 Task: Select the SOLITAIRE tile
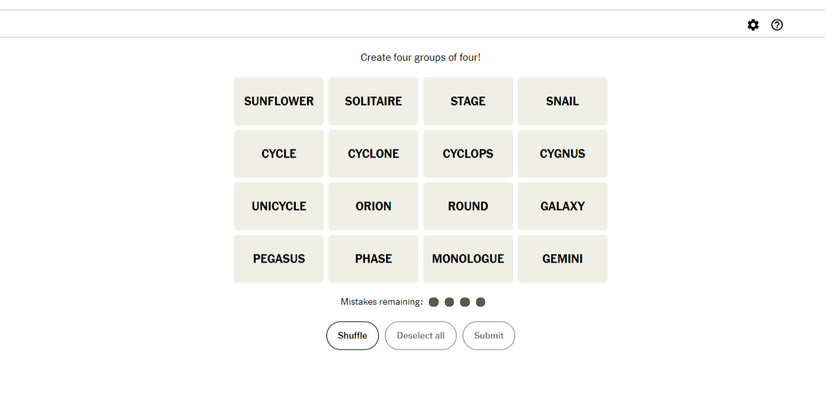373,101
